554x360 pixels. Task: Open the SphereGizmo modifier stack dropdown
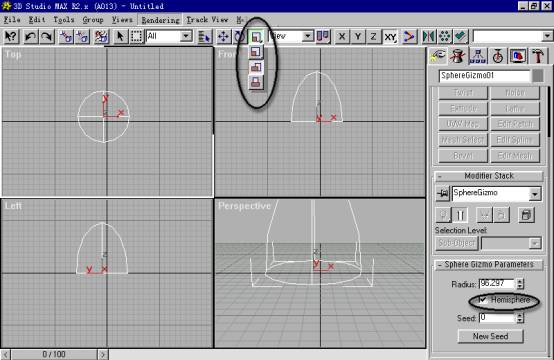535,194
